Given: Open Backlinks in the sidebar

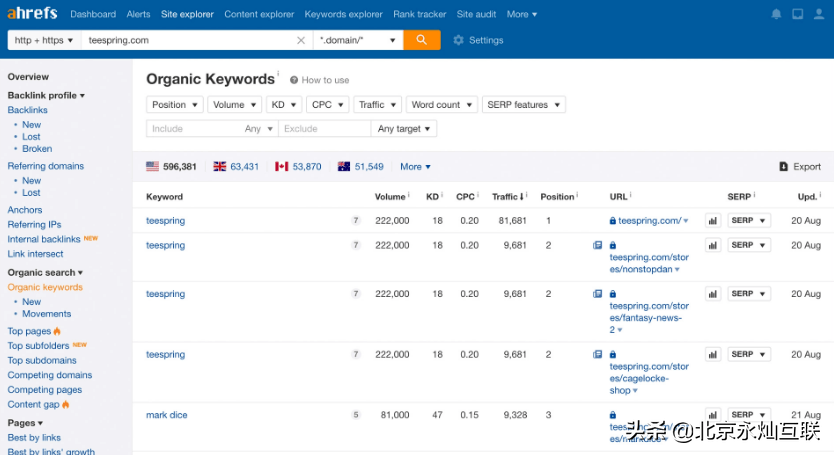Looking at the screenshot, I should point(27,110).
